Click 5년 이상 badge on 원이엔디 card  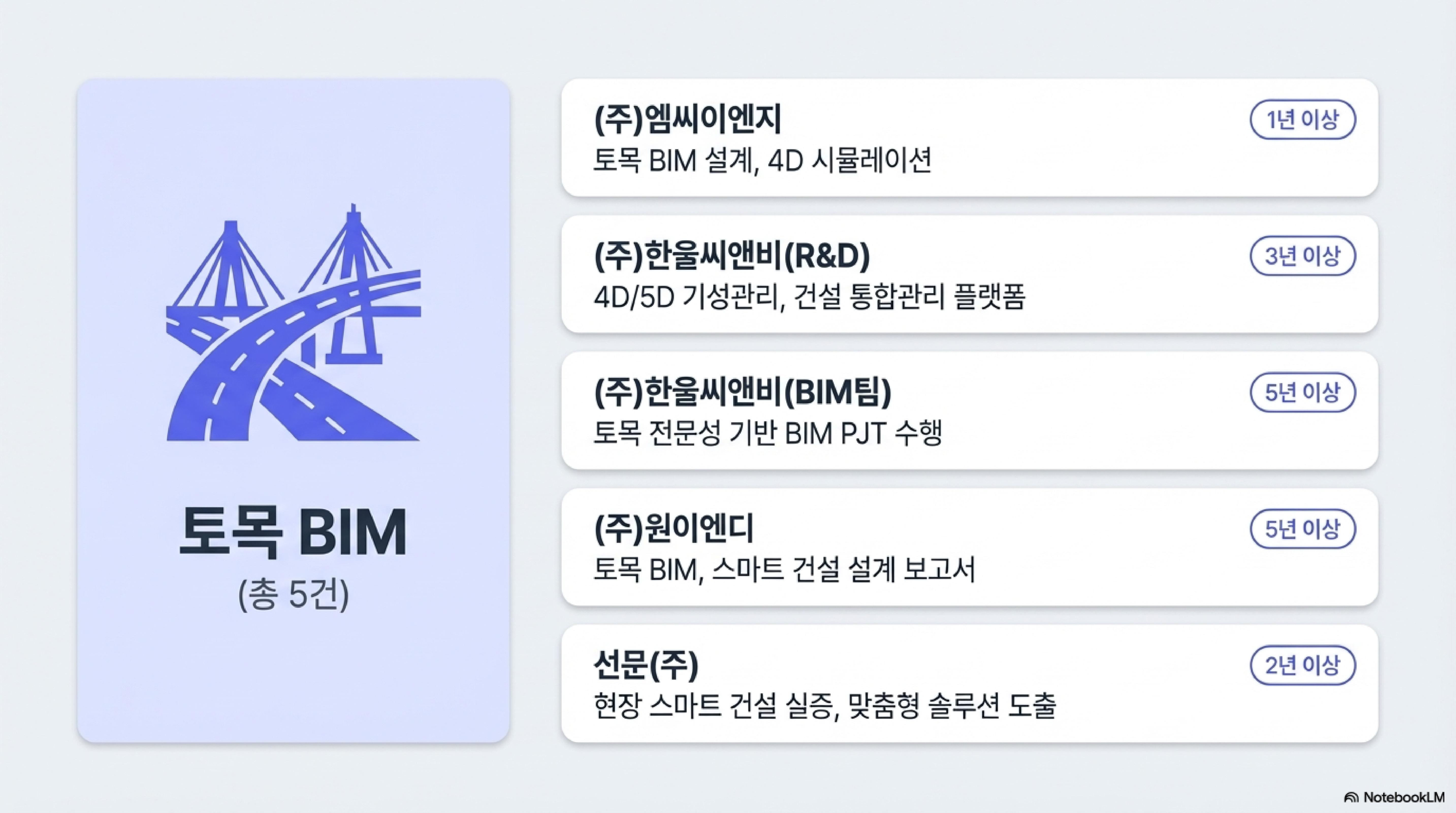[1302, 529]
